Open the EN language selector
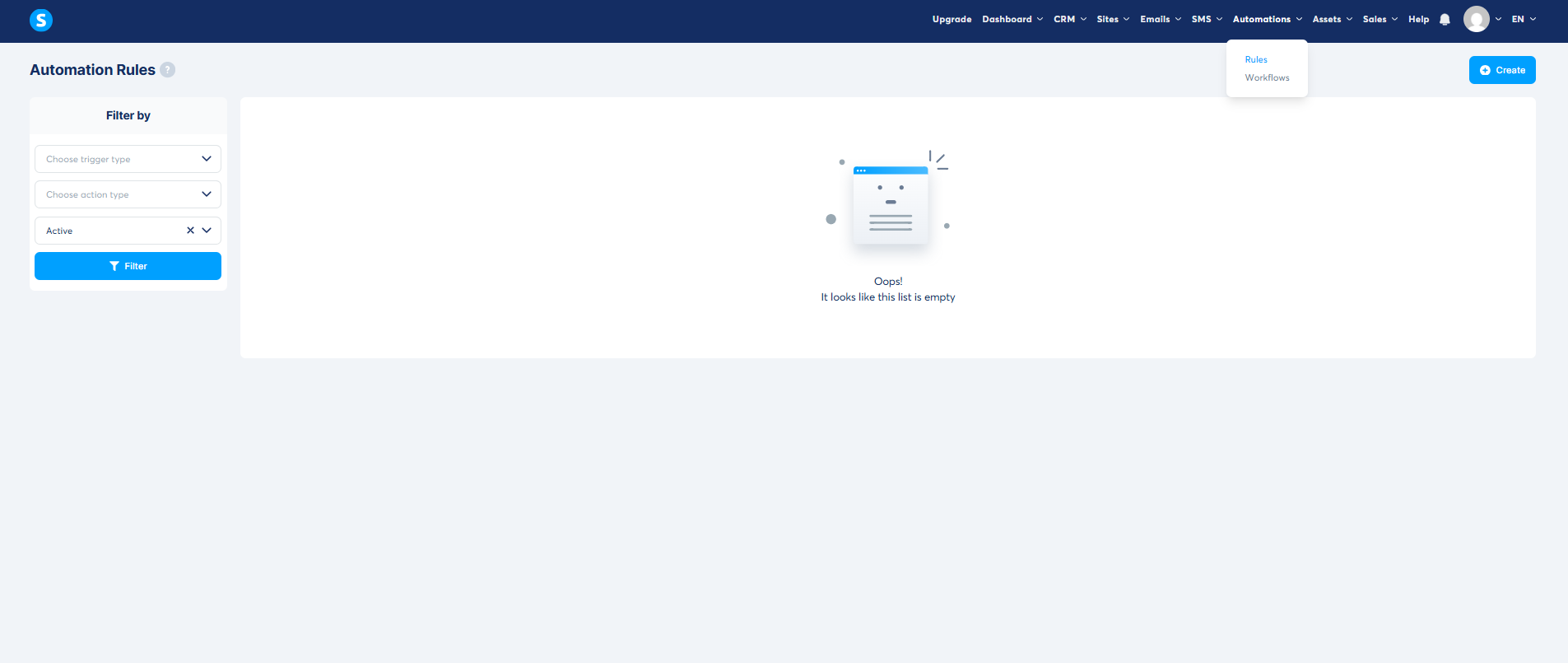 (1523, 19)
